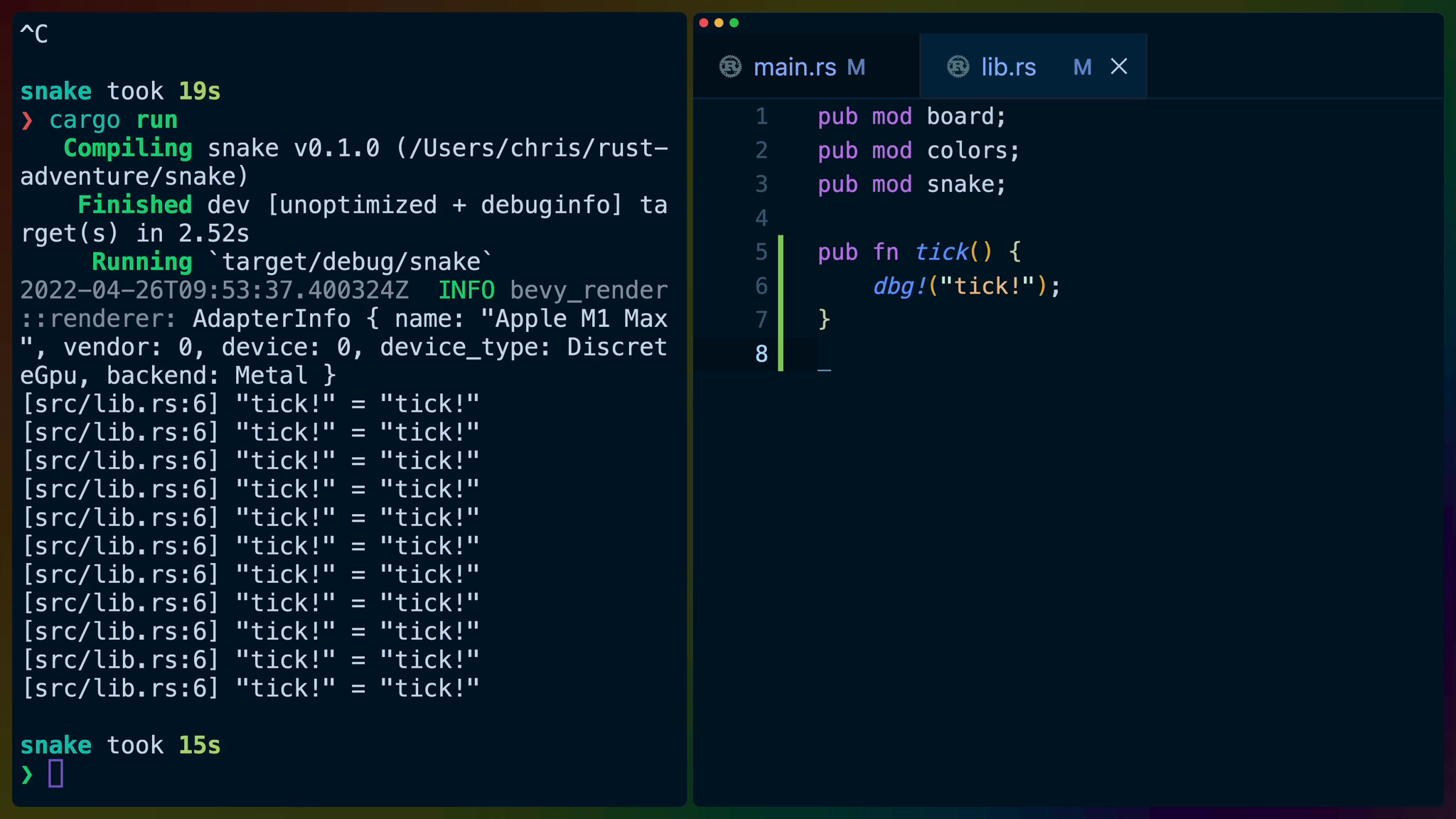Close the lib.rs tab with its X button
The width and height of the screenshot is (1456, 819).
[1119, 66]
